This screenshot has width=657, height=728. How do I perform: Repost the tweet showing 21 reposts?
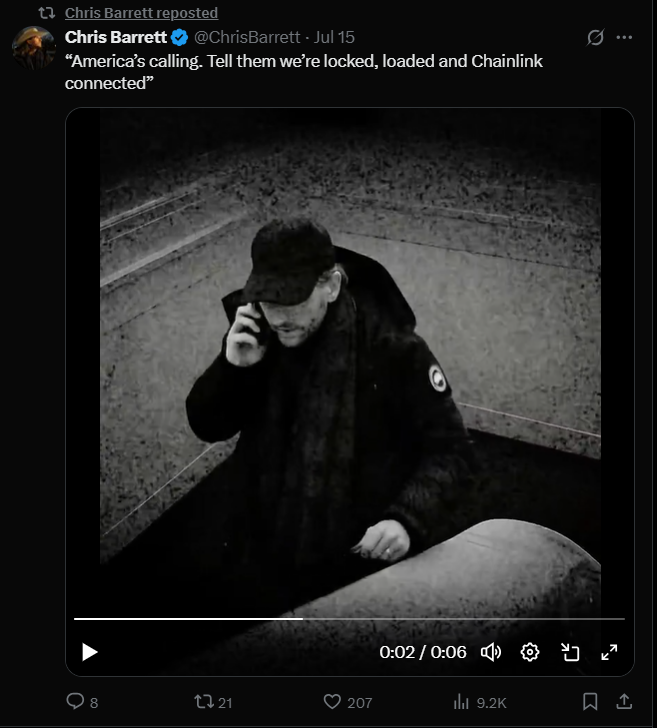(x=213, y=702)
